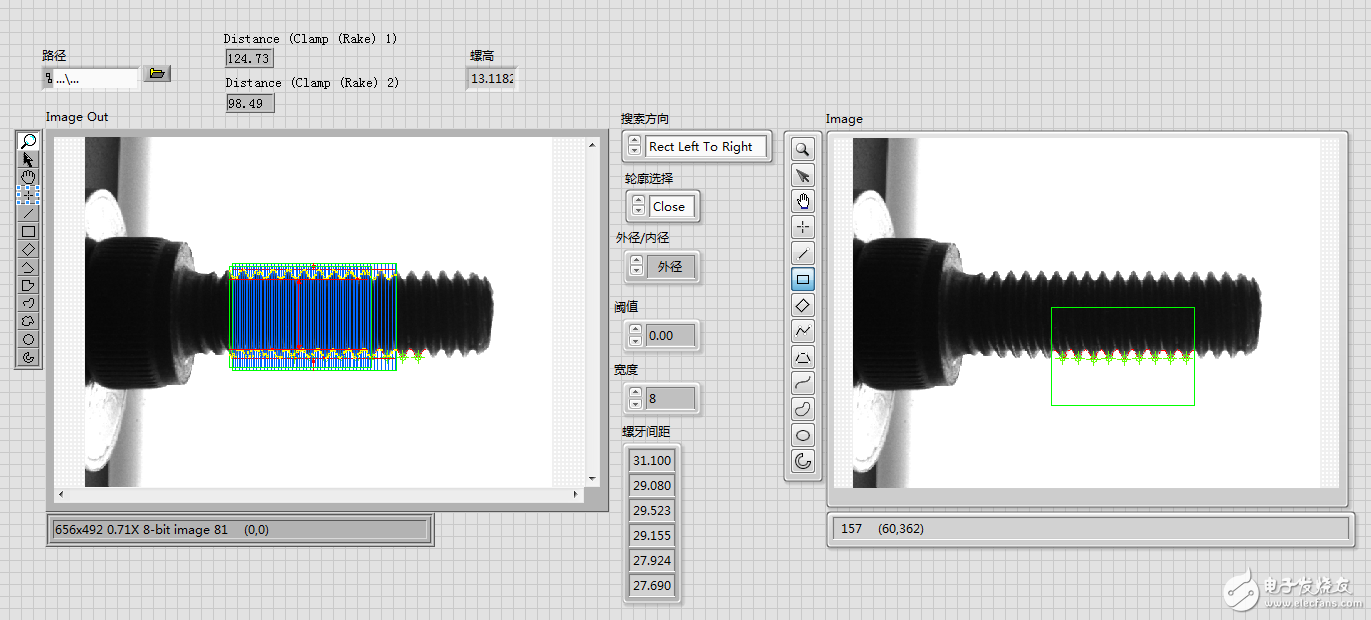
Task: Select the Pan hand tool in Image Out palette
Action: tap(29, 177)
